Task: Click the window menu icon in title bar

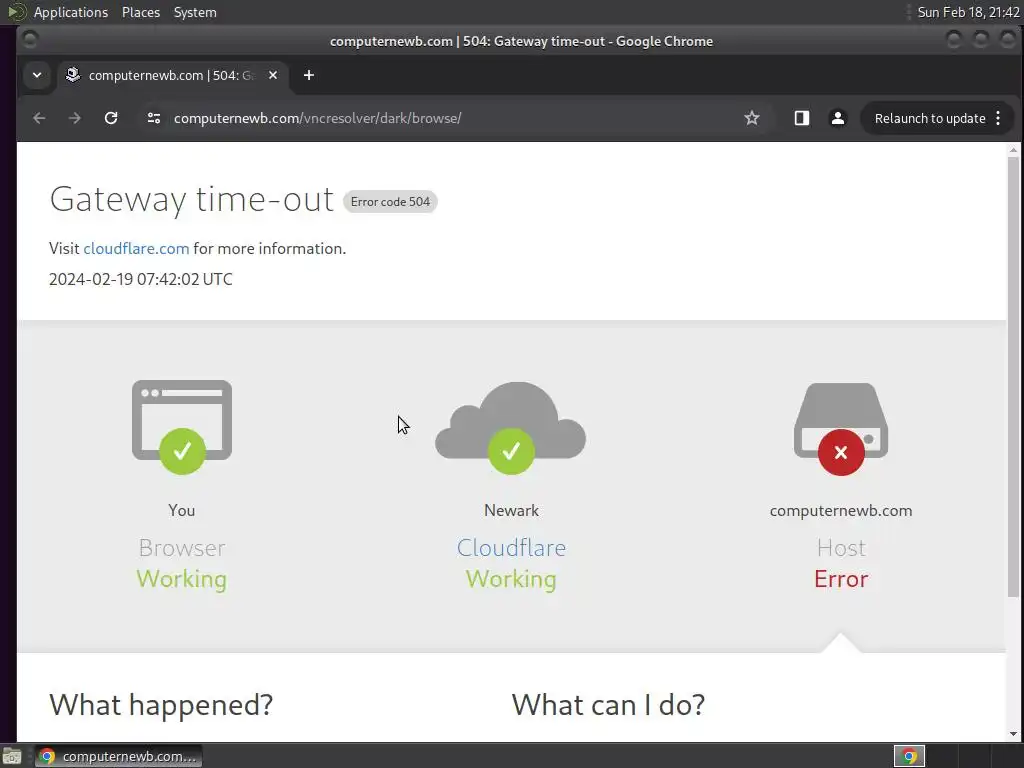Action: click(x=30, y=40)
